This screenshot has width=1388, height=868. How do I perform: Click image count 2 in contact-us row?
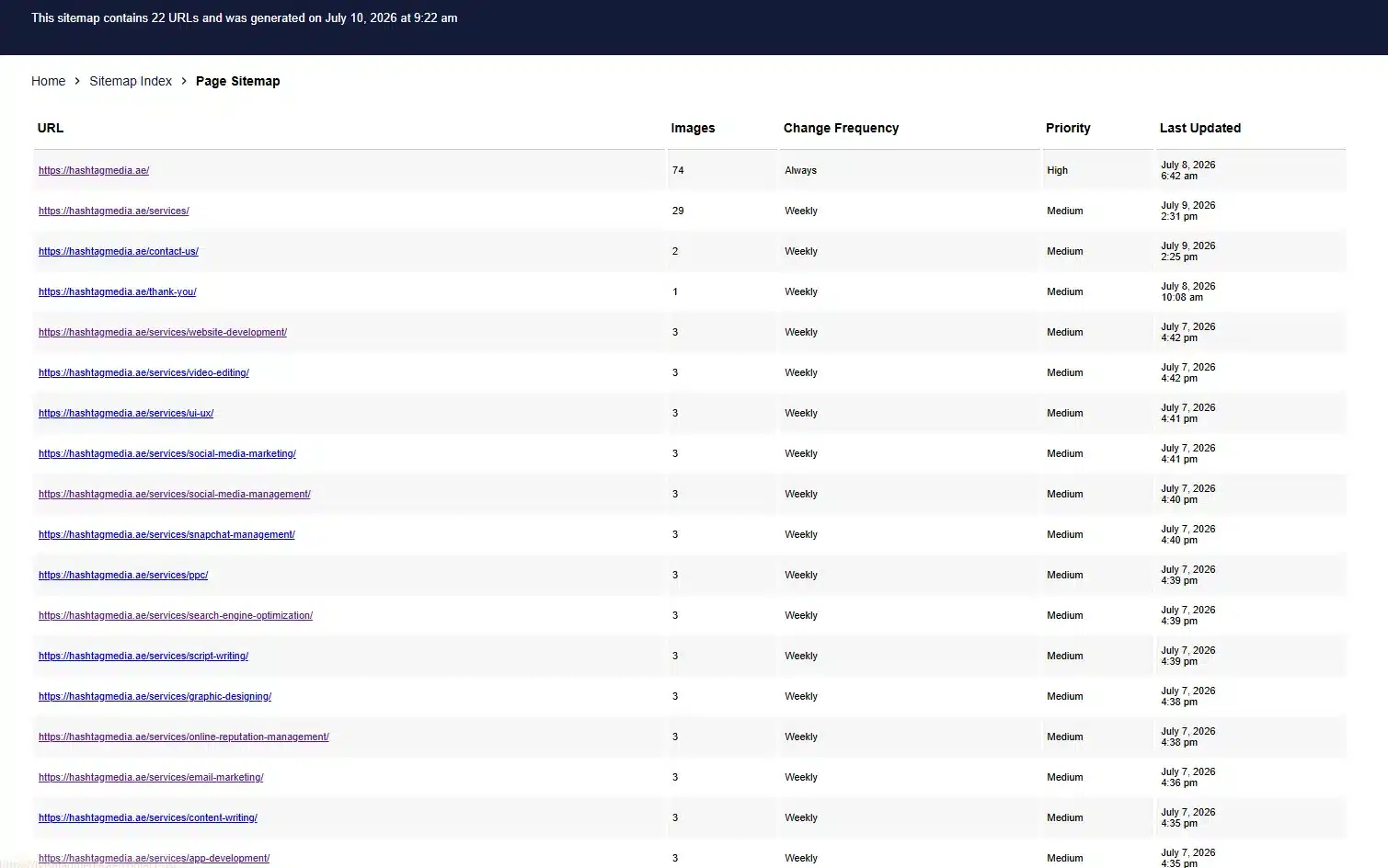tap(675, 251)
